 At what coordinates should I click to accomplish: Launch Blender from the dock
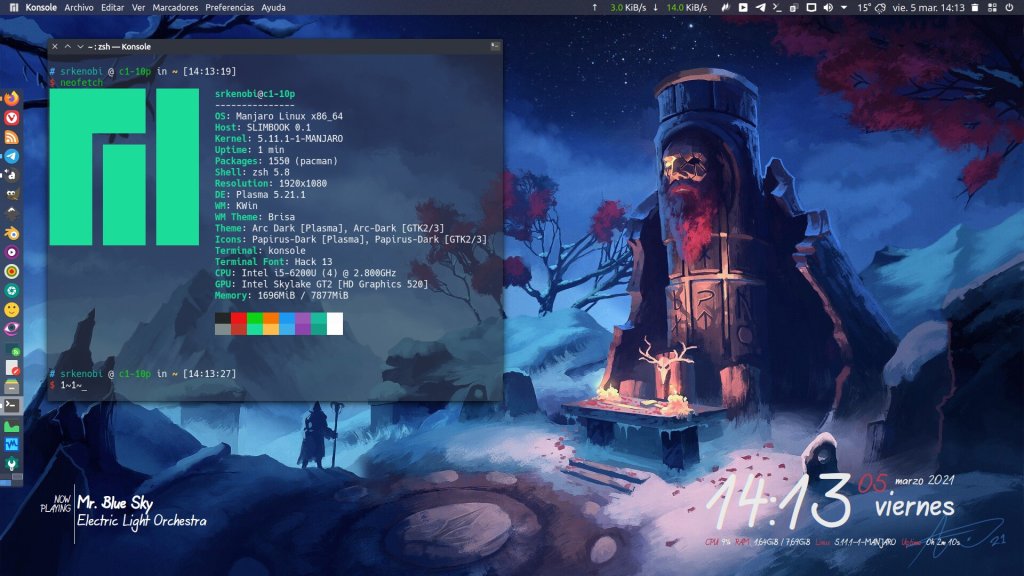tap(11, 232)
